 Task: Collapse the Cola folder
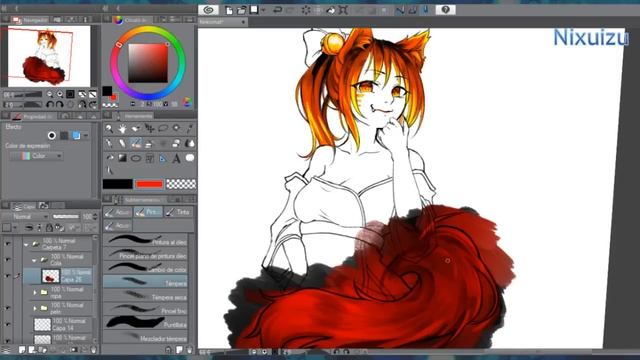[x=34, y=260]
